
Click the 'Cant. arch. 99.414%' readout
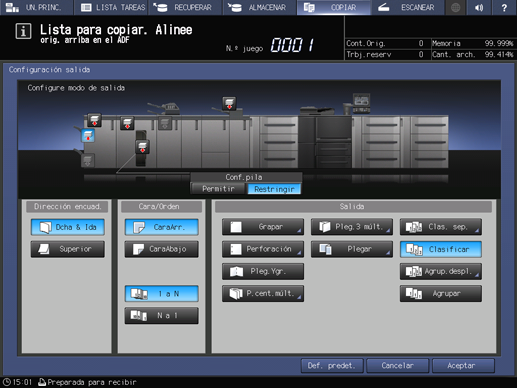coord(472,54)
